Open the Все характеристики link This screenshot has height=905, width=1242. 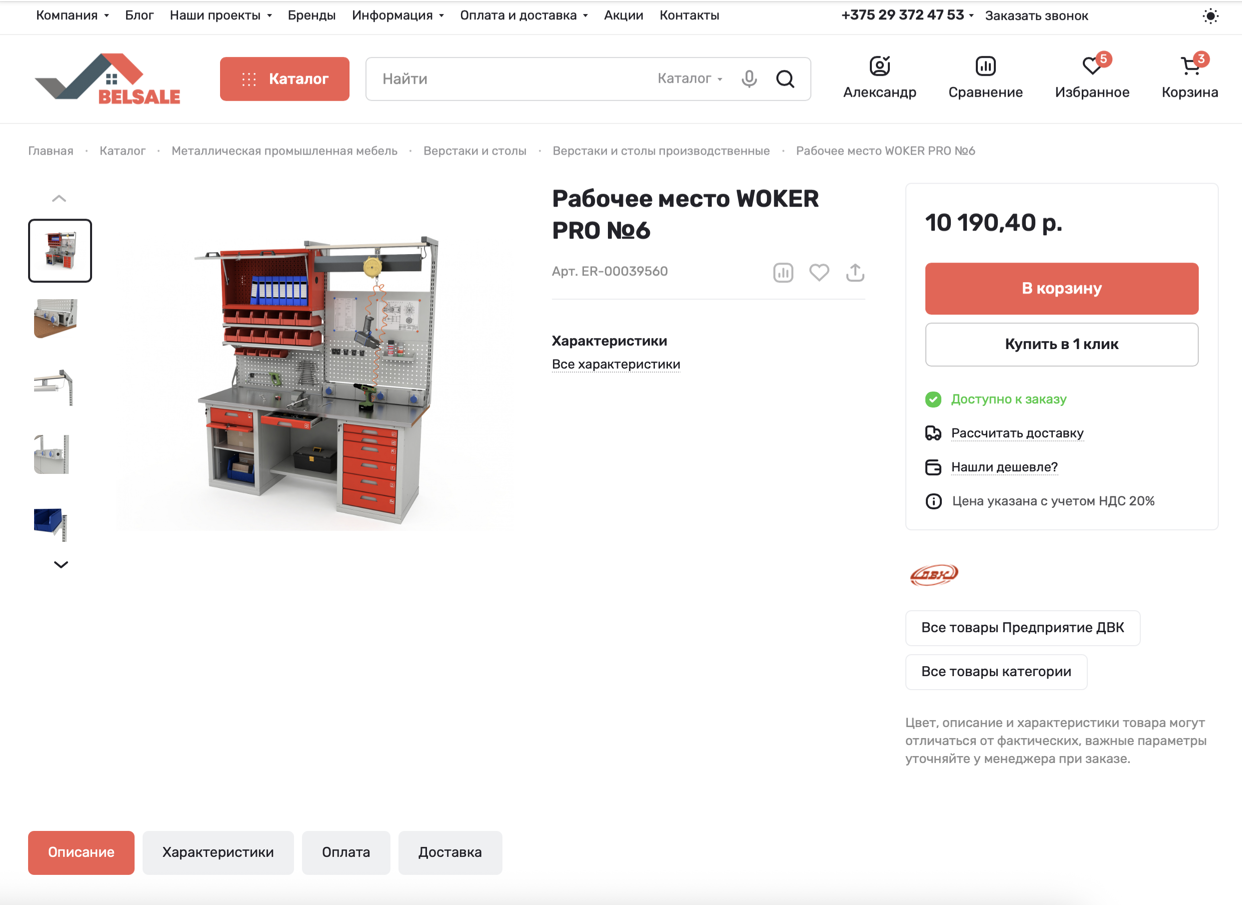coord(616,364)
